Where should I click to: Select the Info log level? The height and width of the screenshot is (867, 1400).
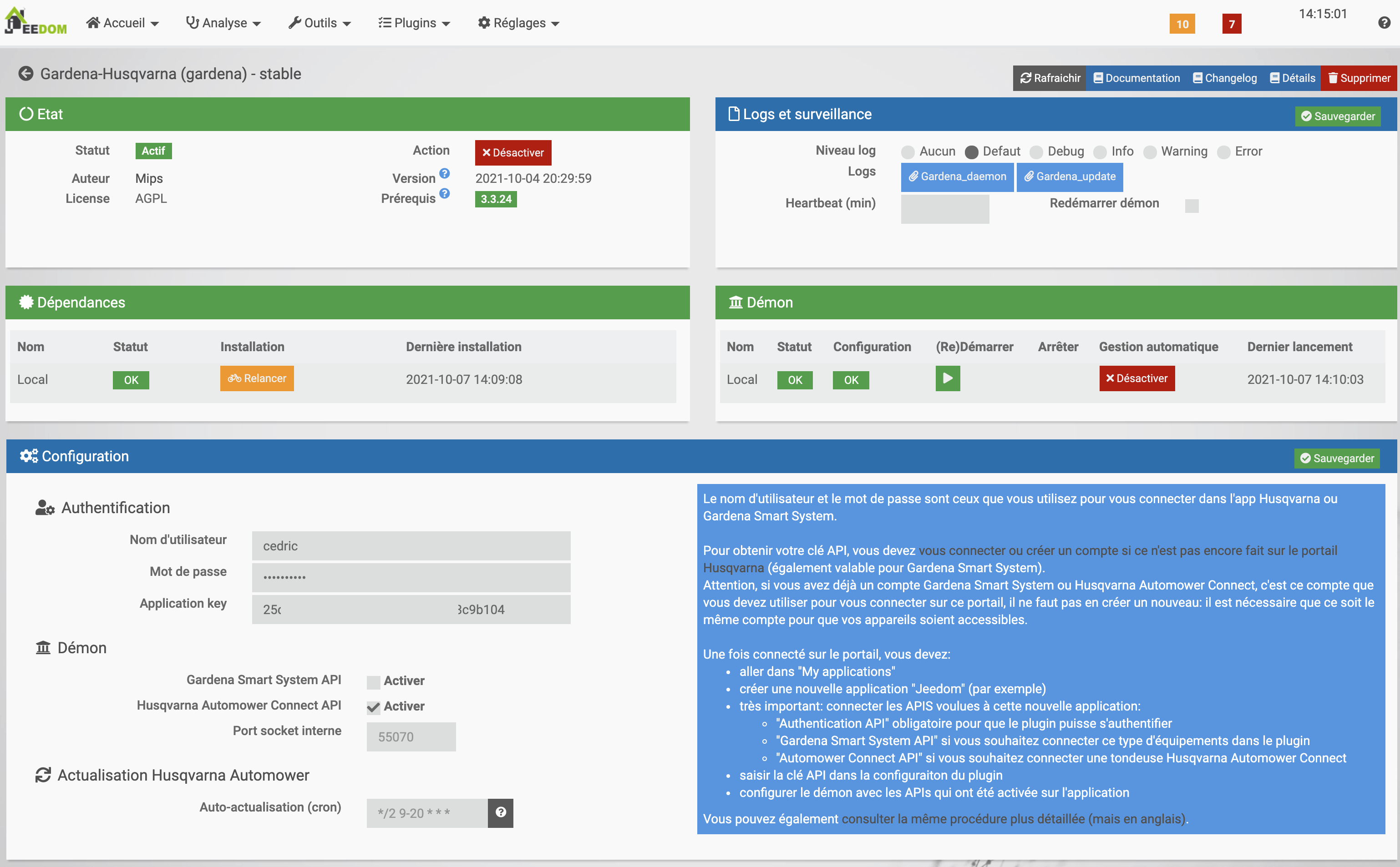(1100, 152)
